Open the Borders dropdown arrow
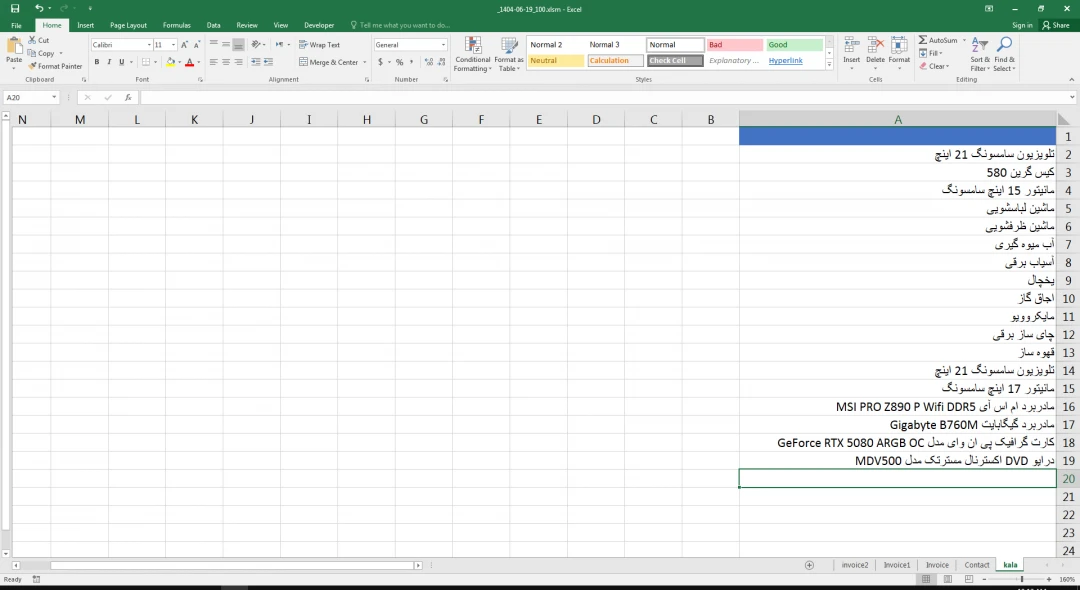 coord(155,62)
